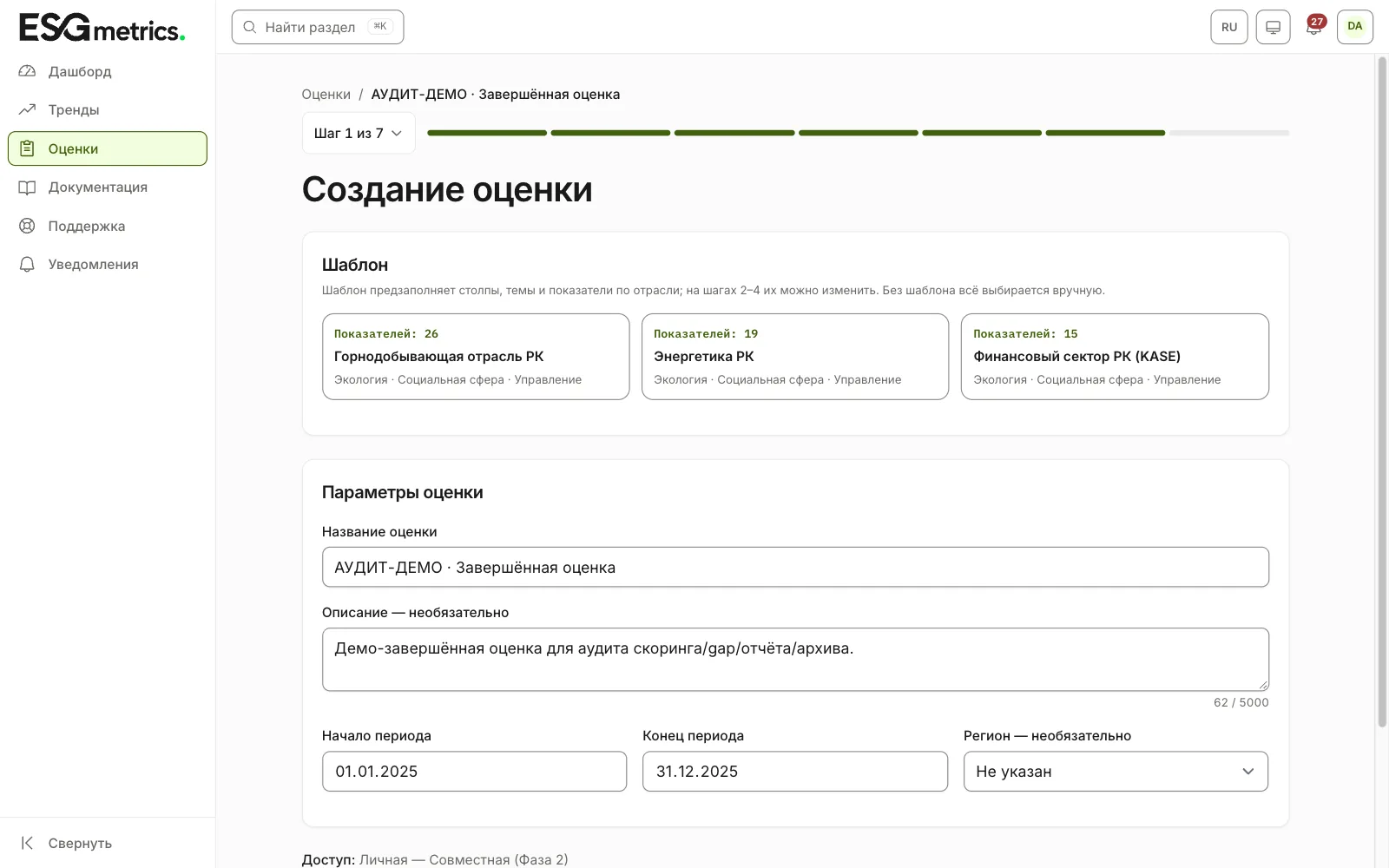The width and height of the screenshot is (1389, 868).
Task: Open Поддержка in the sidebar
Action: tap(108, 226)
